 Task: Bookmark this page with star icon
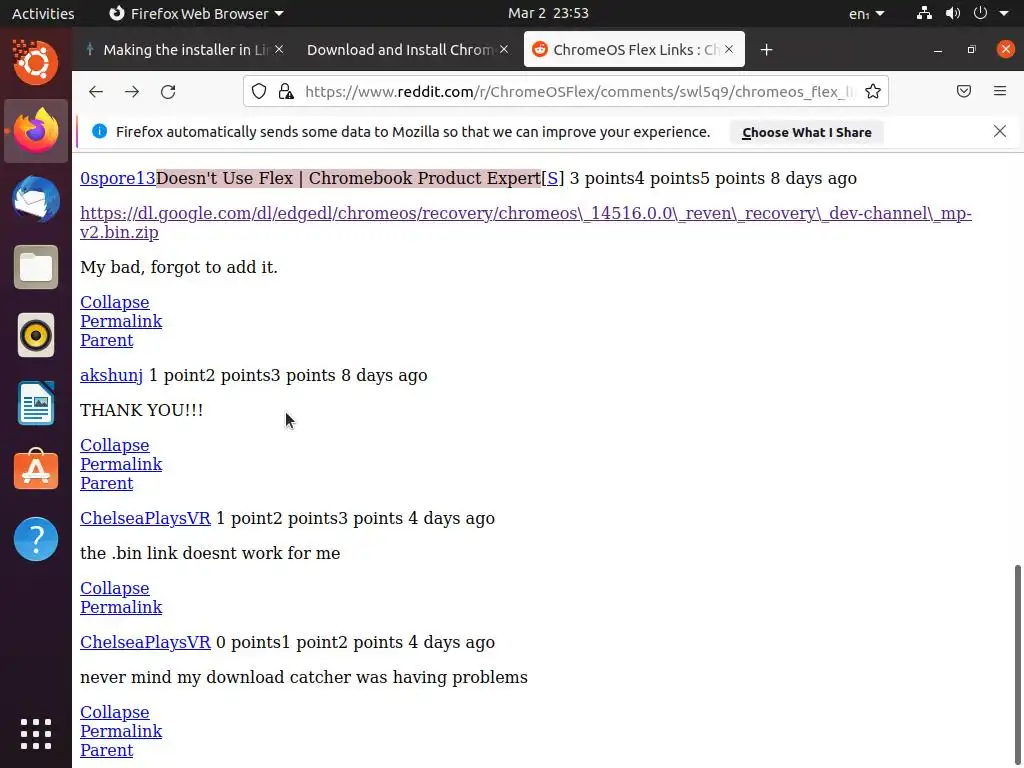(872, 91)
